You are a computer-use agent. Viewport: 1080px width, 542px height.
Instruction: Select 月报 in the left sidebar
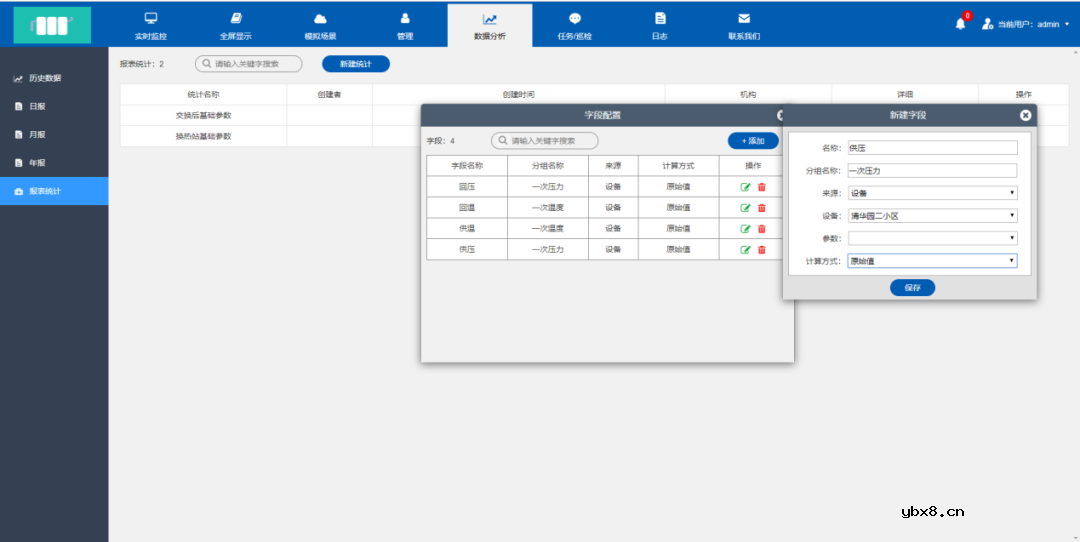pos(37,134)
